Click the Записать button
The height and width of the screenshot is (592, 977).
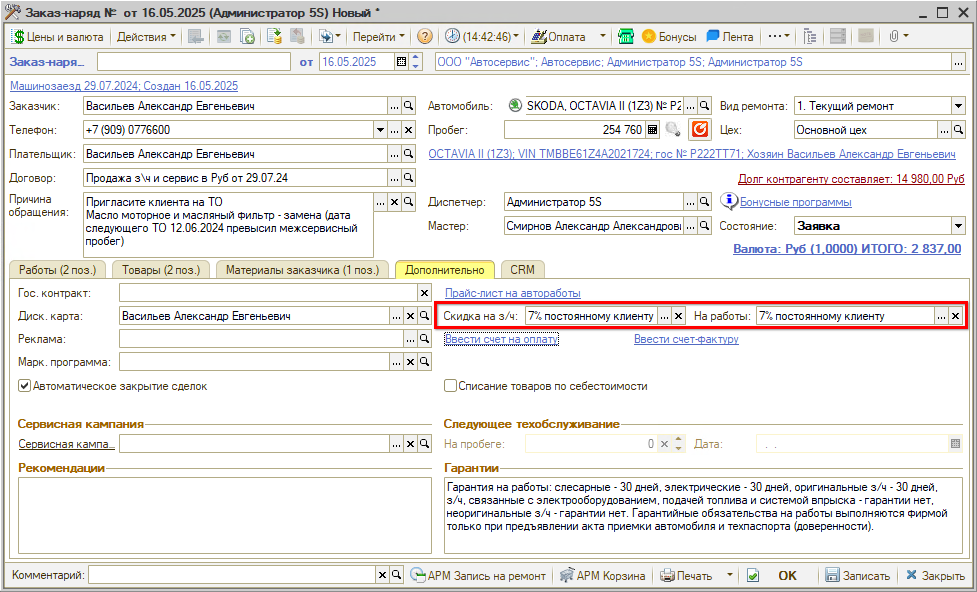tap(857, 576)
